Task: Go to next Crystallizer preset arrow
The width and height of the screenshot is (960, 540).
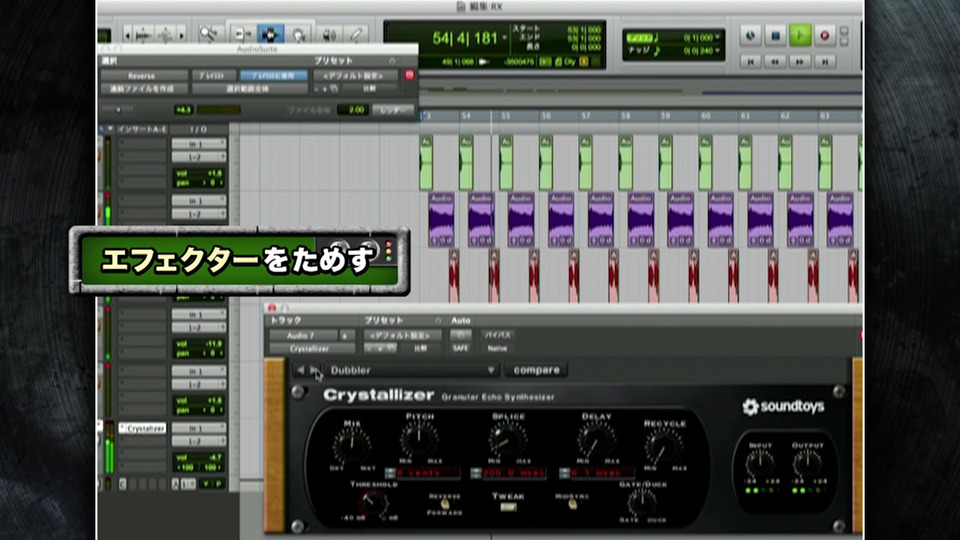Action: pyautogui.click(x=313, y=370)
